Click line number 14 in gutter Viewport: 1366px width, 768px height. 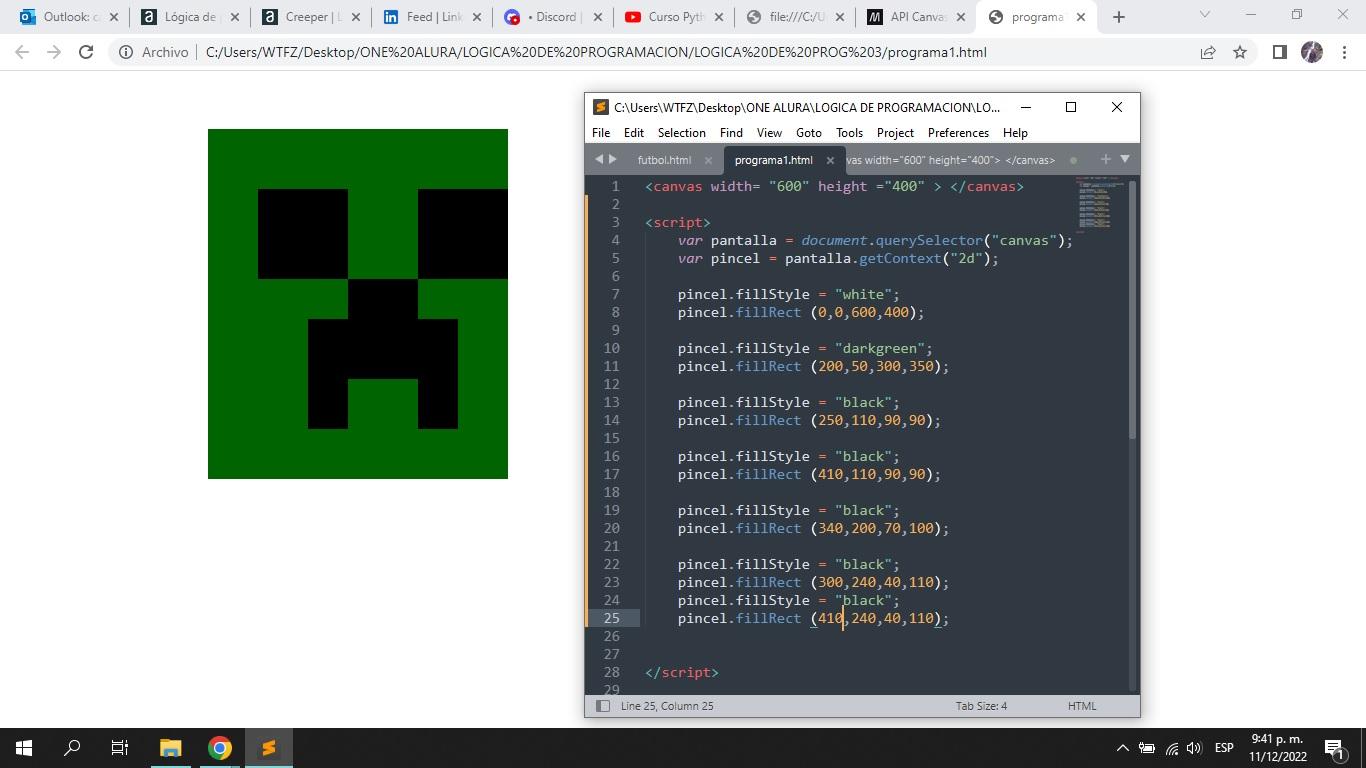click(611, 420)
